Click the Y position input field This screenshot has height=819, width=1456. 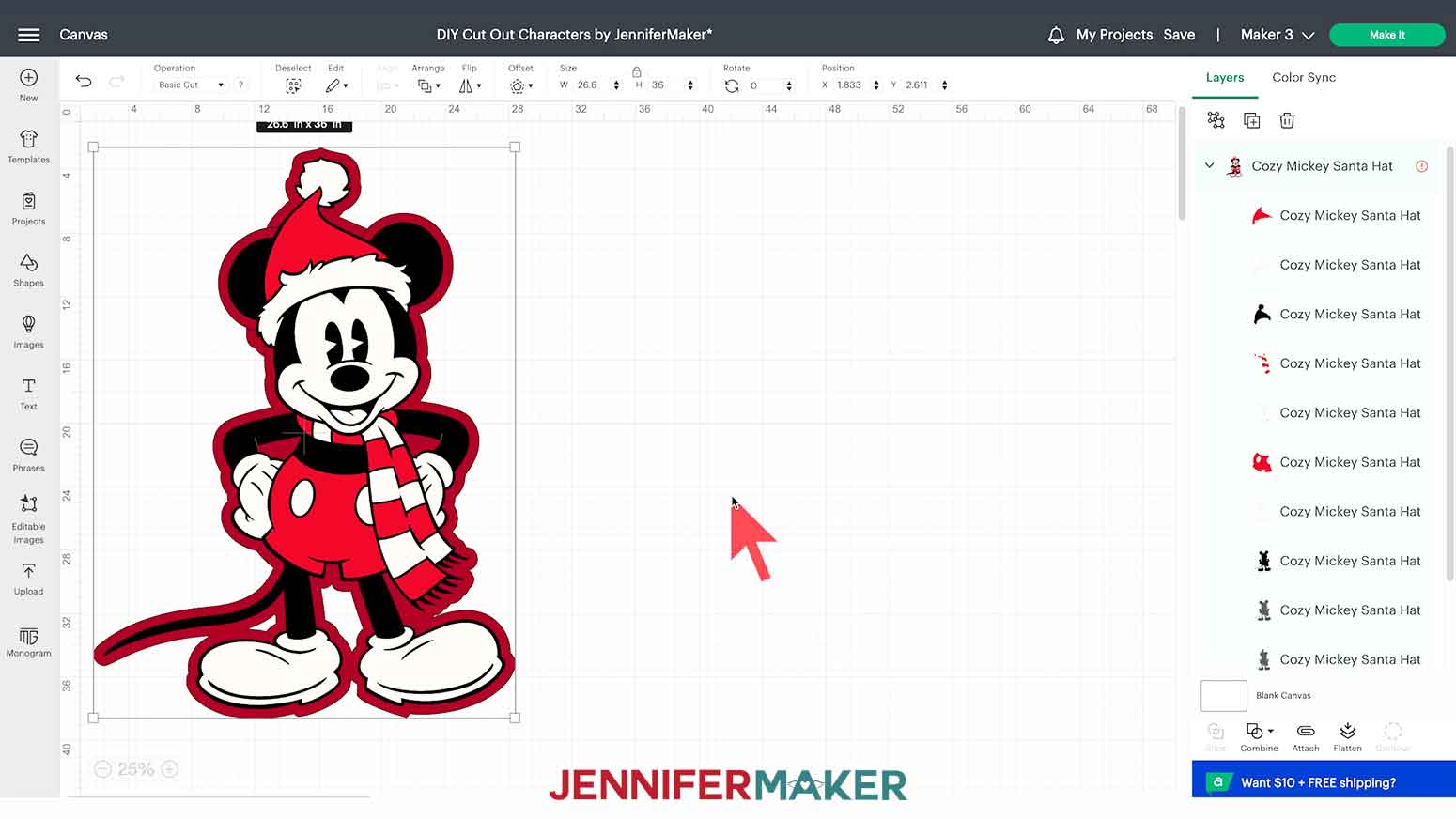(920, 85)
